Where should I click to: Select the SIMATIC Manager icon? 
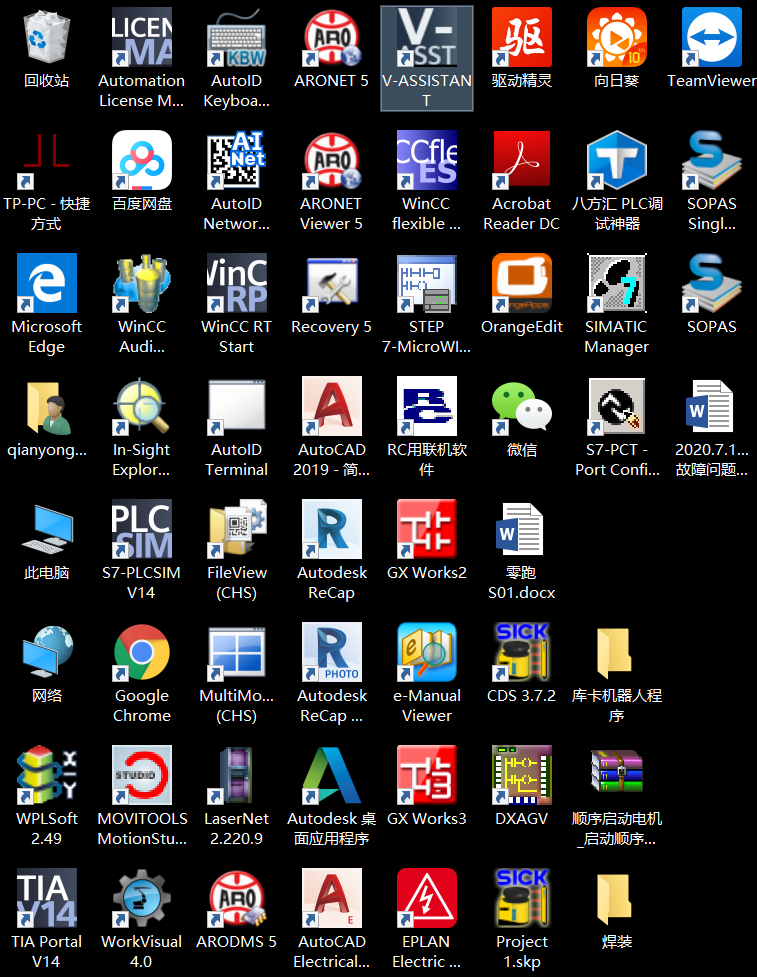point(616,284)
